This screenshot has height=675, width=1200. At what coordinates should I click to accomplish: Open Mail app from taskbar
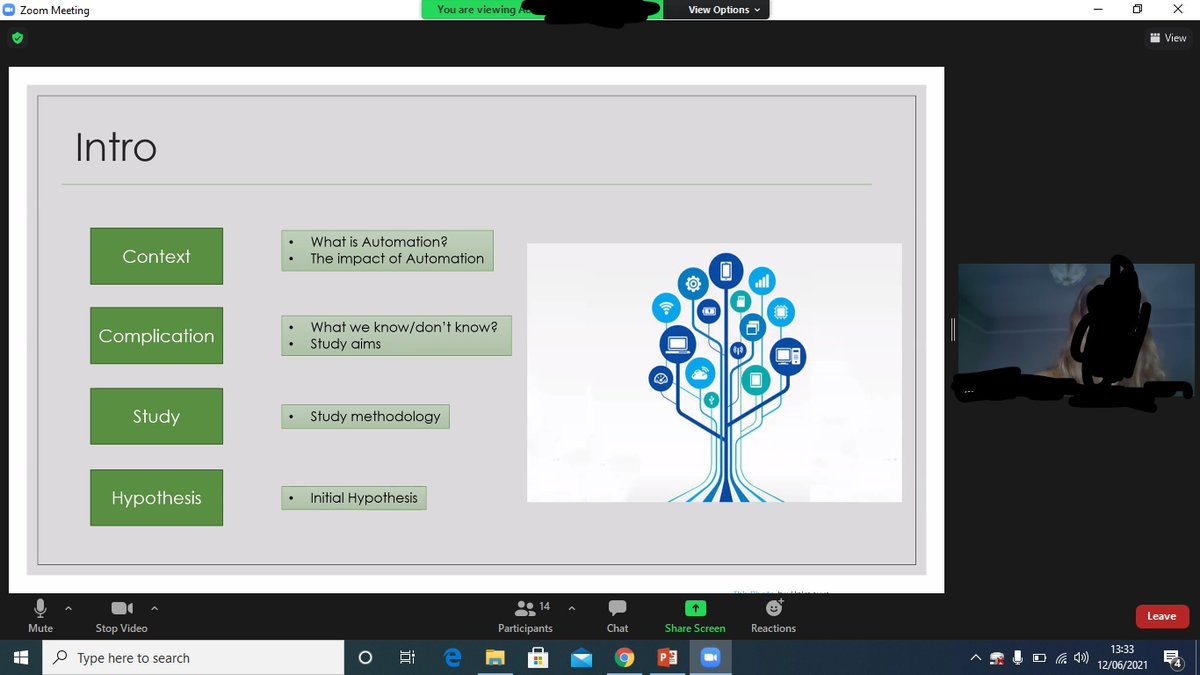click(581, 658)
